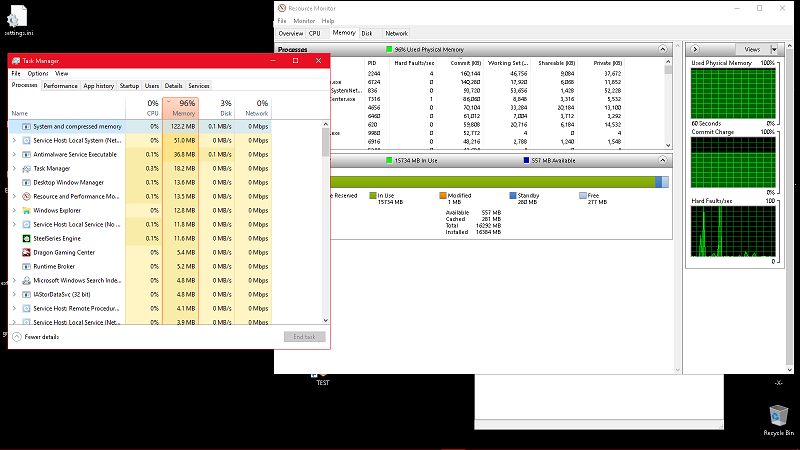
Task: Switch to the Performance tab in Task Manager
Action: (60, 86)
